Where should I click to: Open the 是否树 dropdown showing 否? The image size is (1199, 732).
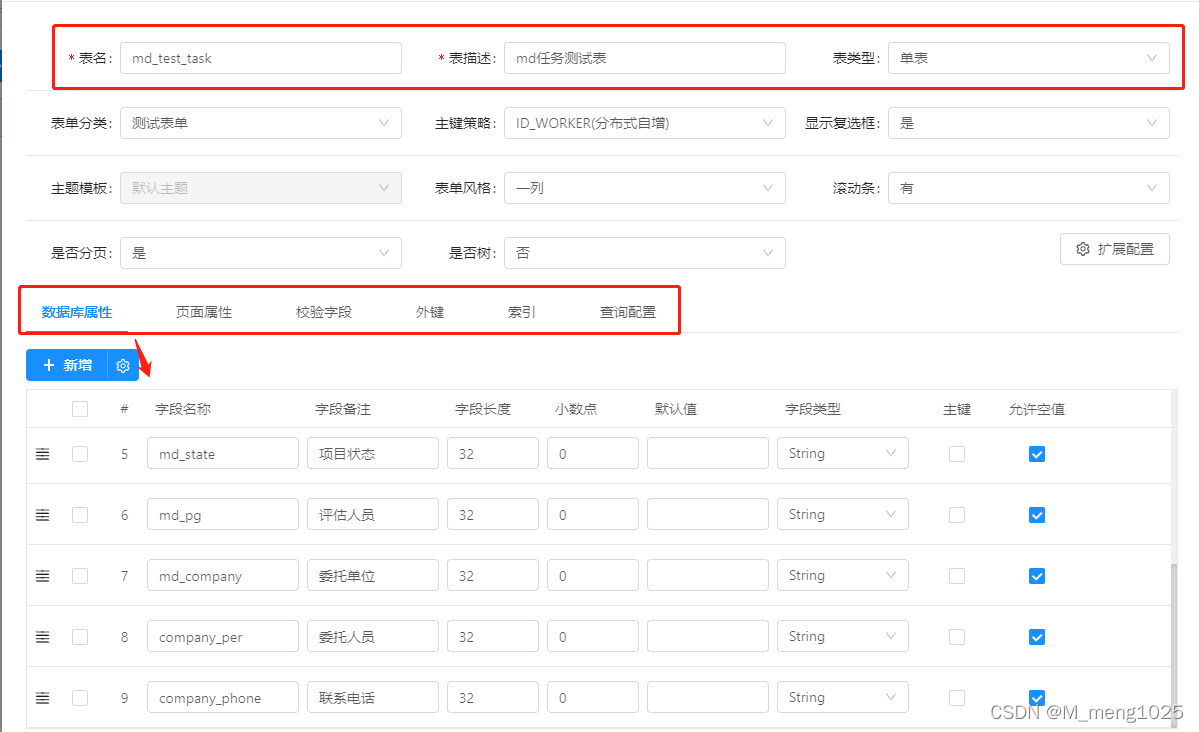645,253
